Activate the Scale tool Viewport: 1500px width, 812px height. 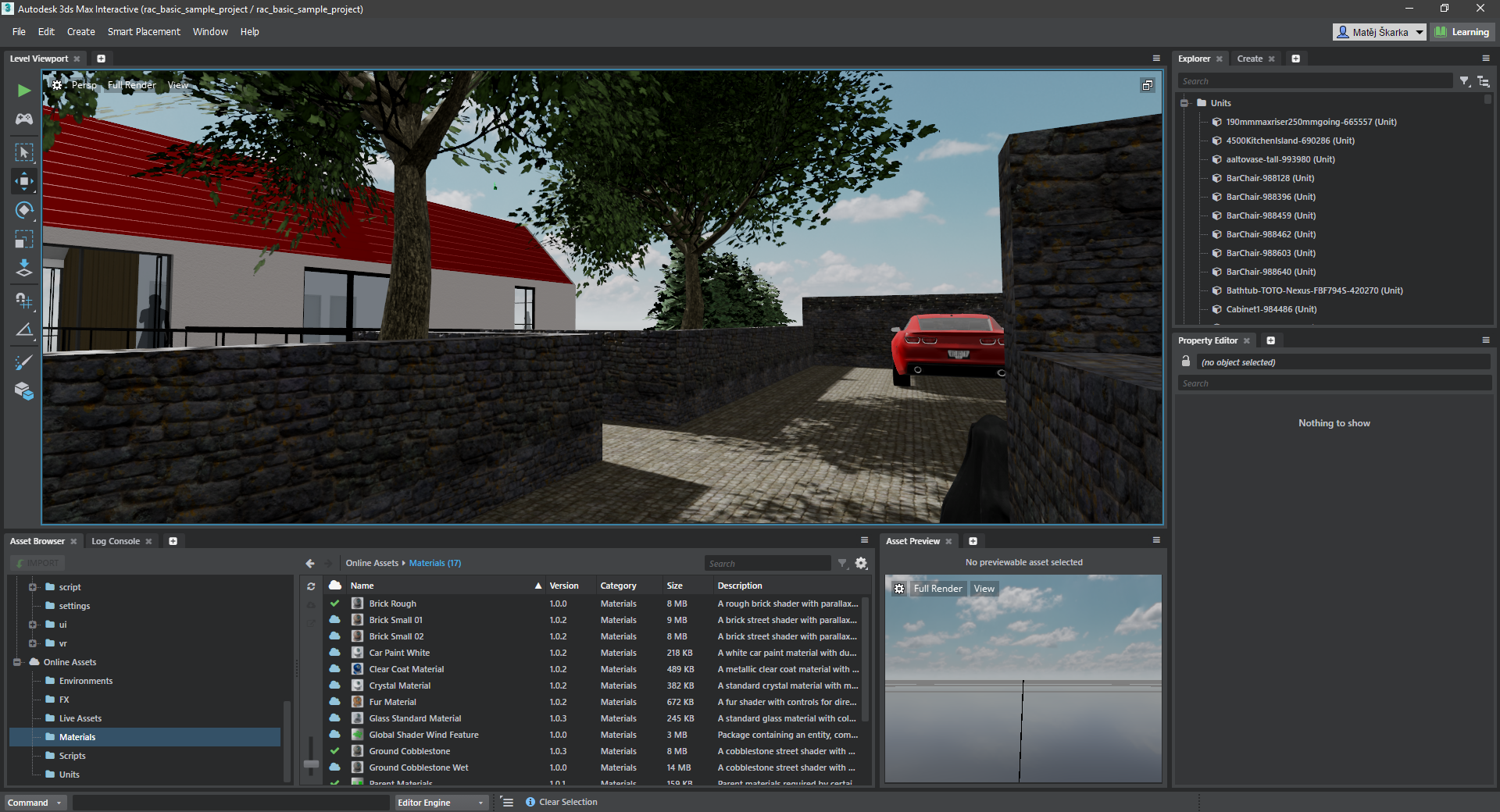pyautogui.click(x=24, y=239)
